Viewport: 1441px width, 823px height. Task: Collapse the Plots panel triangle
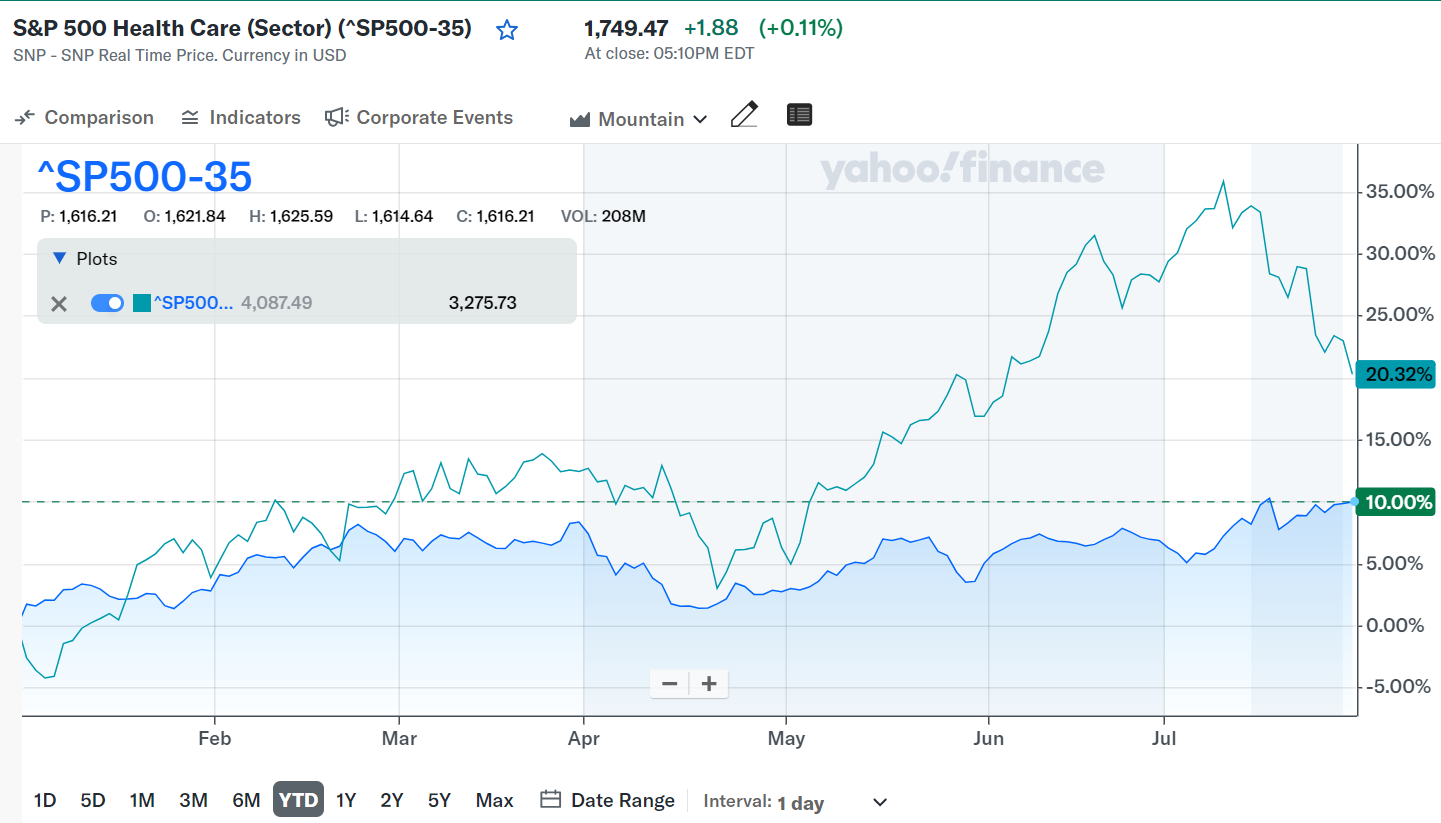58,259
